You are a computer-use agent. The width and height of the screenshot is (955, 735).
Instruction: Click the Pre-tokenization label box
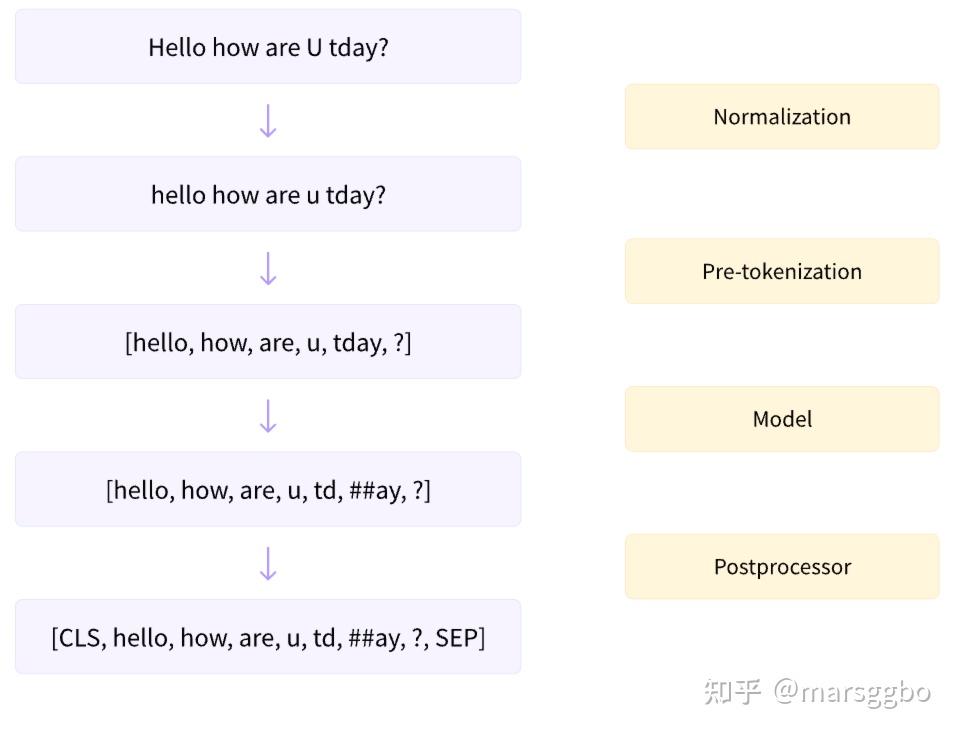(782, 271)
